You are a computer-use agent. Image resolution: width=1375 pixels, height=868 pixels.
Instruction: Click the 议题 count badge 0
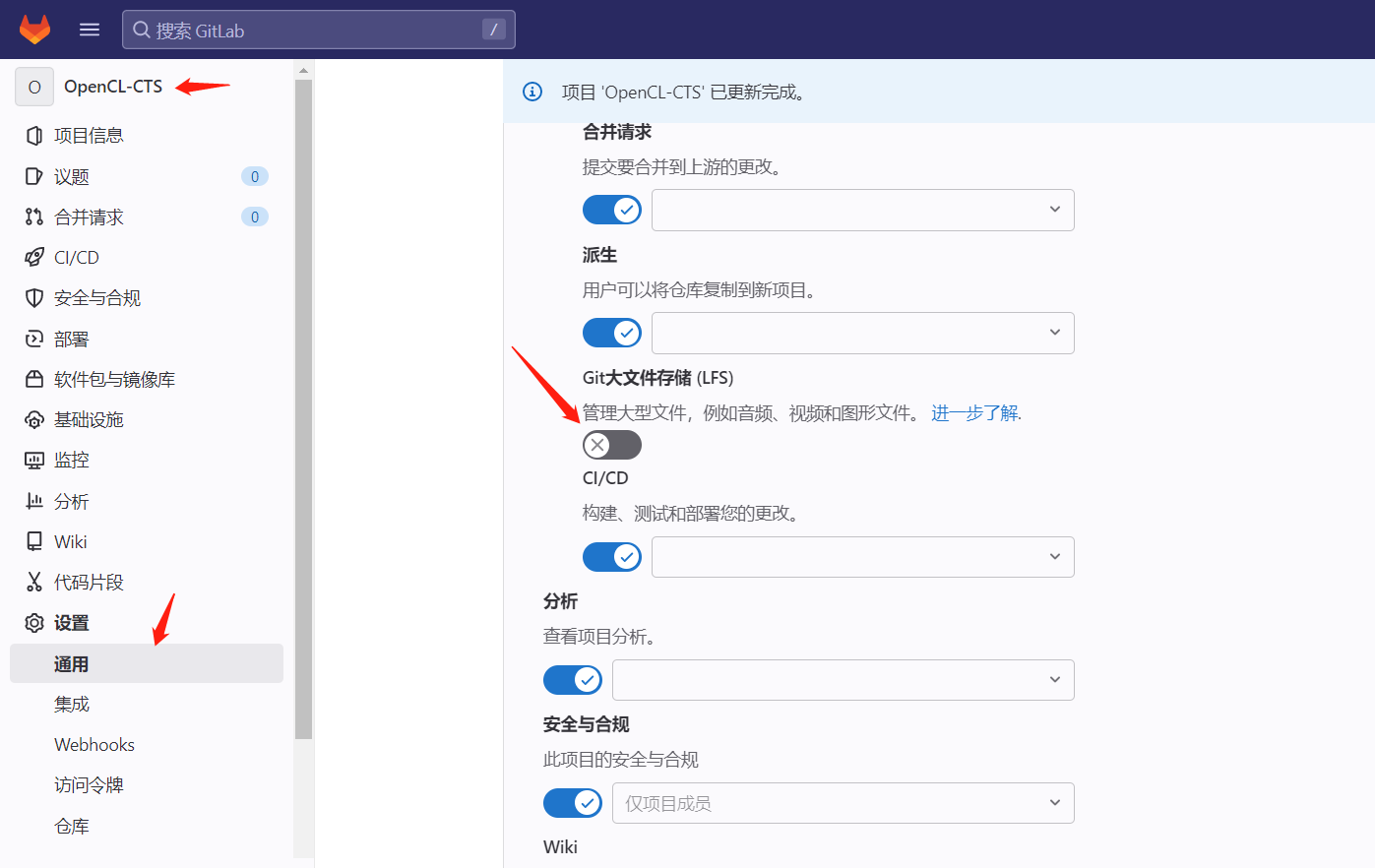coord(255,176)
